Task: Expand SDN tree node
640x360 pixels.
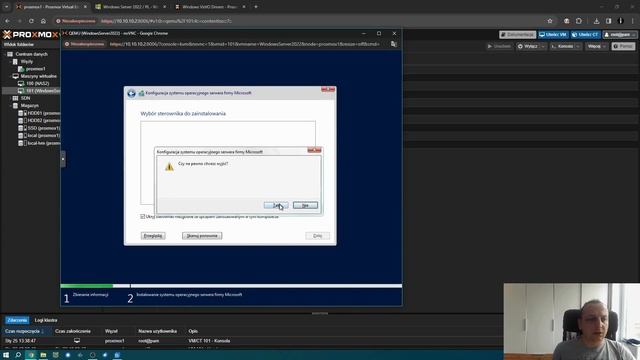Action: point(10,98)
